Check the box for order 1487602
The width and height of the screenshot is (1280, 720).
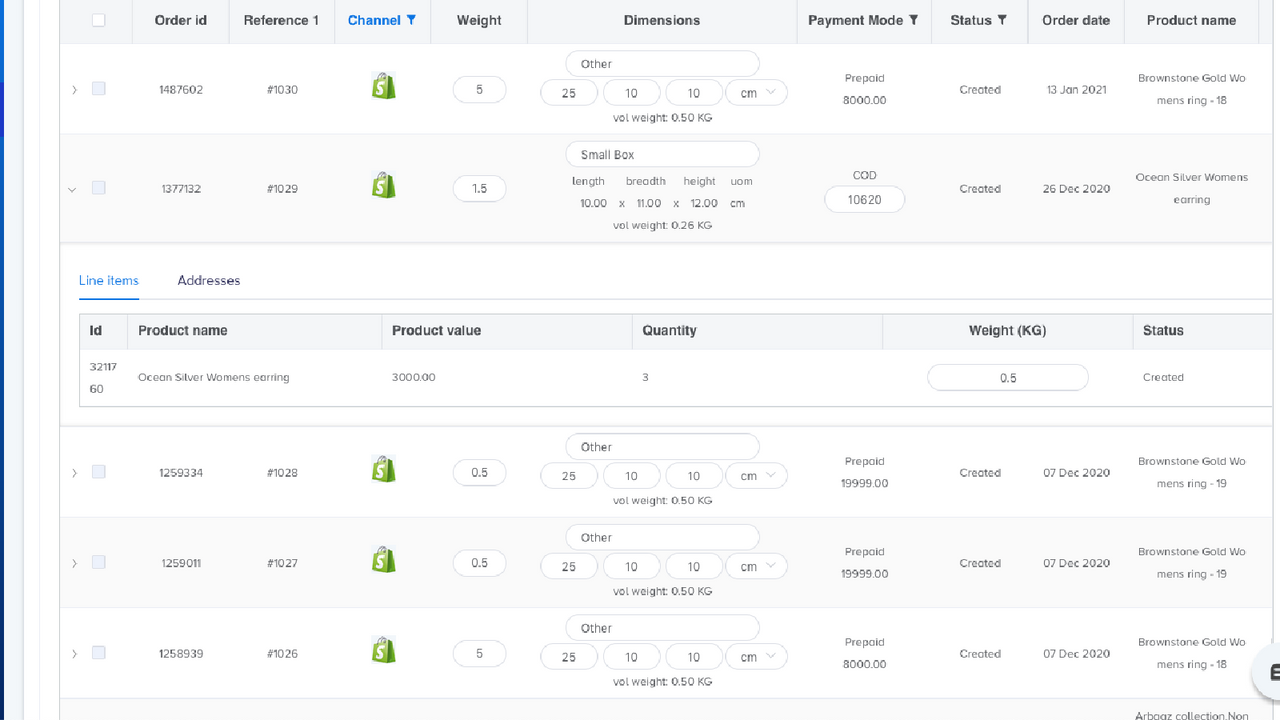(x=98, y=88)
